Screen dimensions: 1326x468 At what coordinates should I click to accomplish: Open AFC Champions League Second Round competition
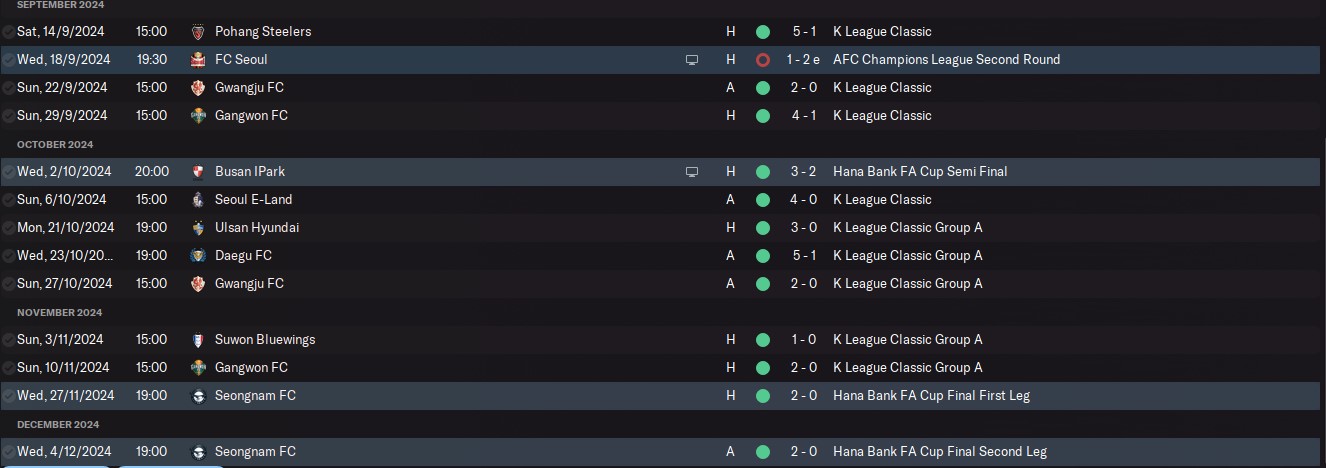click(946, 60)
